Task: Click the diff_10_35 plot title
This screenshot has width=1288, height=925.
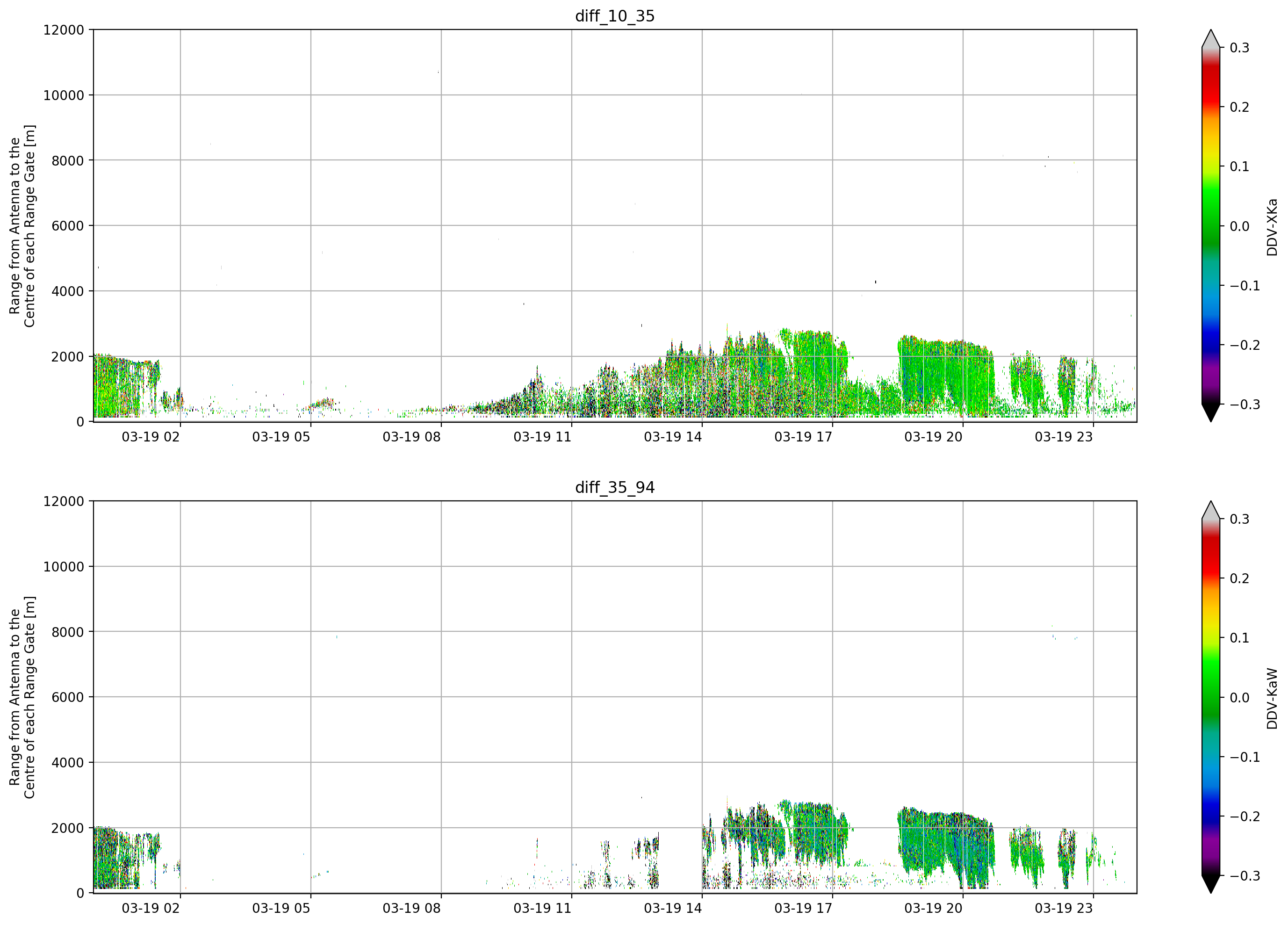Action: pos(614,16)
